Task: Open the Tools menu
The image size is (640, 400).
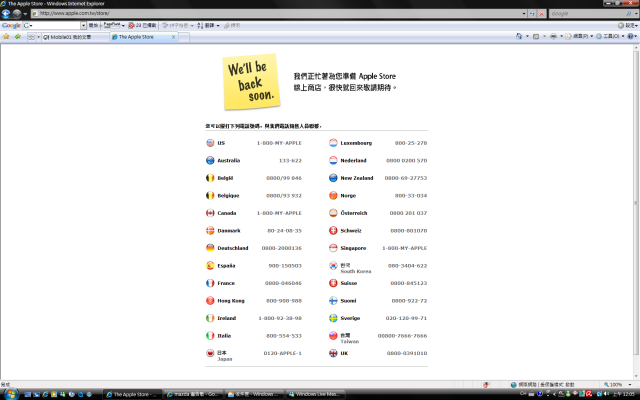Action: (609, 36)
